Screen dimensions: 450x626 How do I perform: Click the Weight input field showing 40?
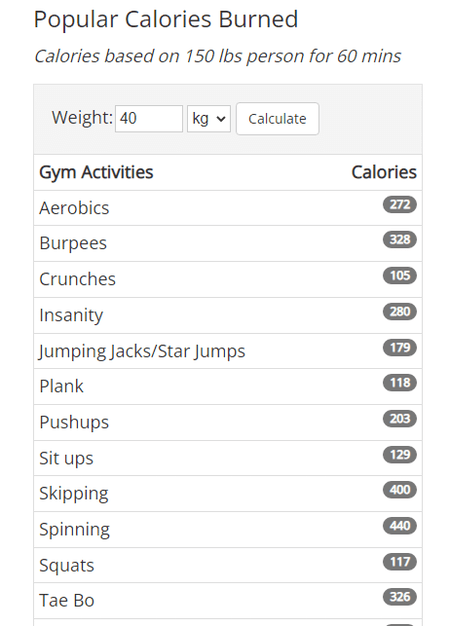pos(149,119)
